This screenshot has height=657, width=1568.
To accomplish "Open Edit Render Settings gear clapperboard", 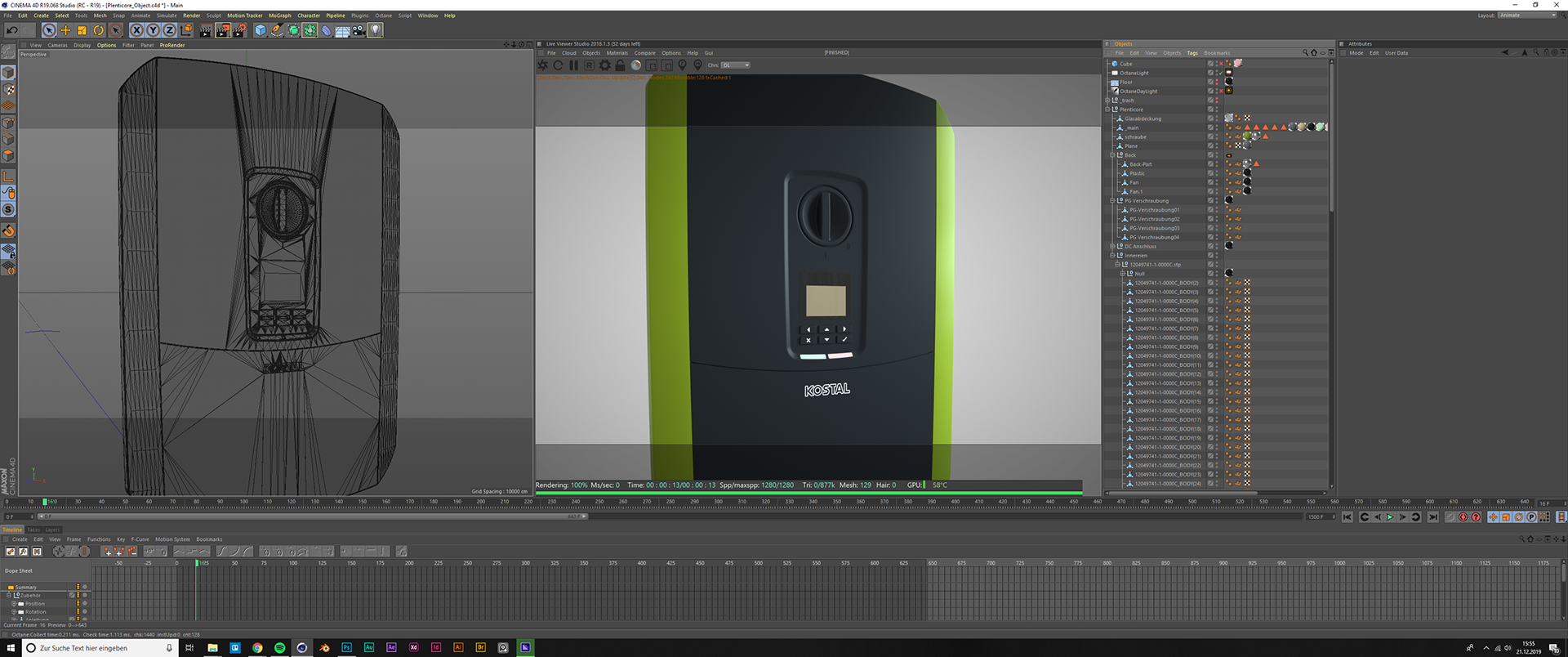I will (239, 30).
